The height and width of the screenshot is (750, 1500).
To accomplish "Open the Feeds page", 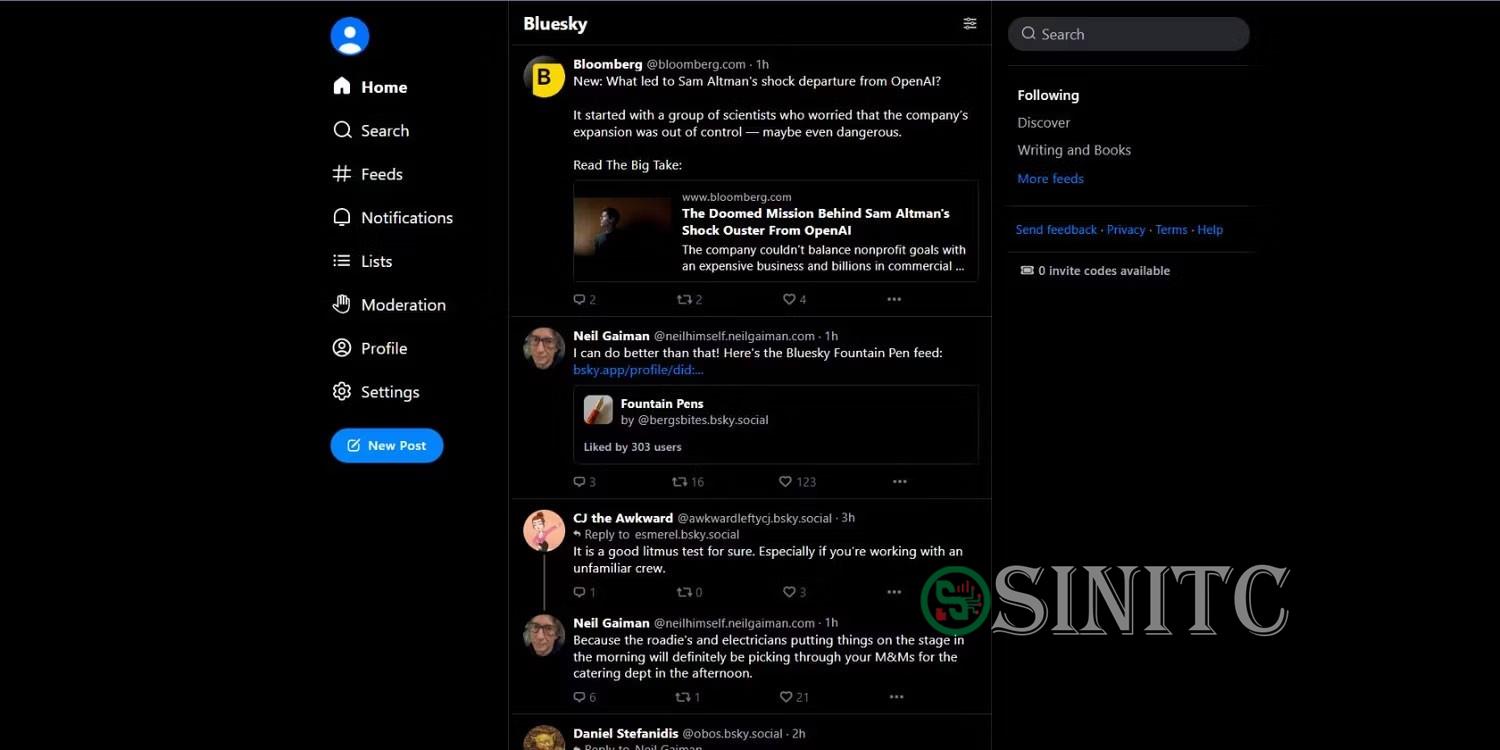I will (368, 174).
